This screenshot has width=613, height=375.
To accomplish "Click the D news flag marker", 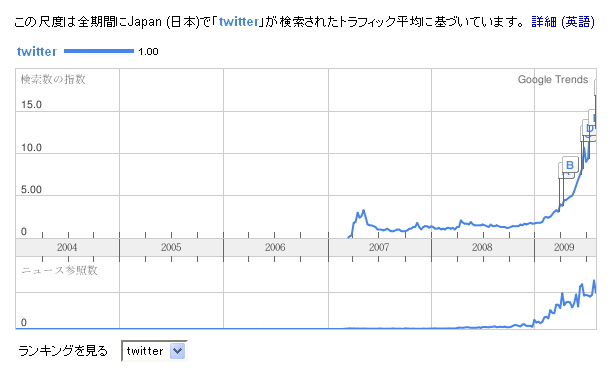I will tap(589, 128).
